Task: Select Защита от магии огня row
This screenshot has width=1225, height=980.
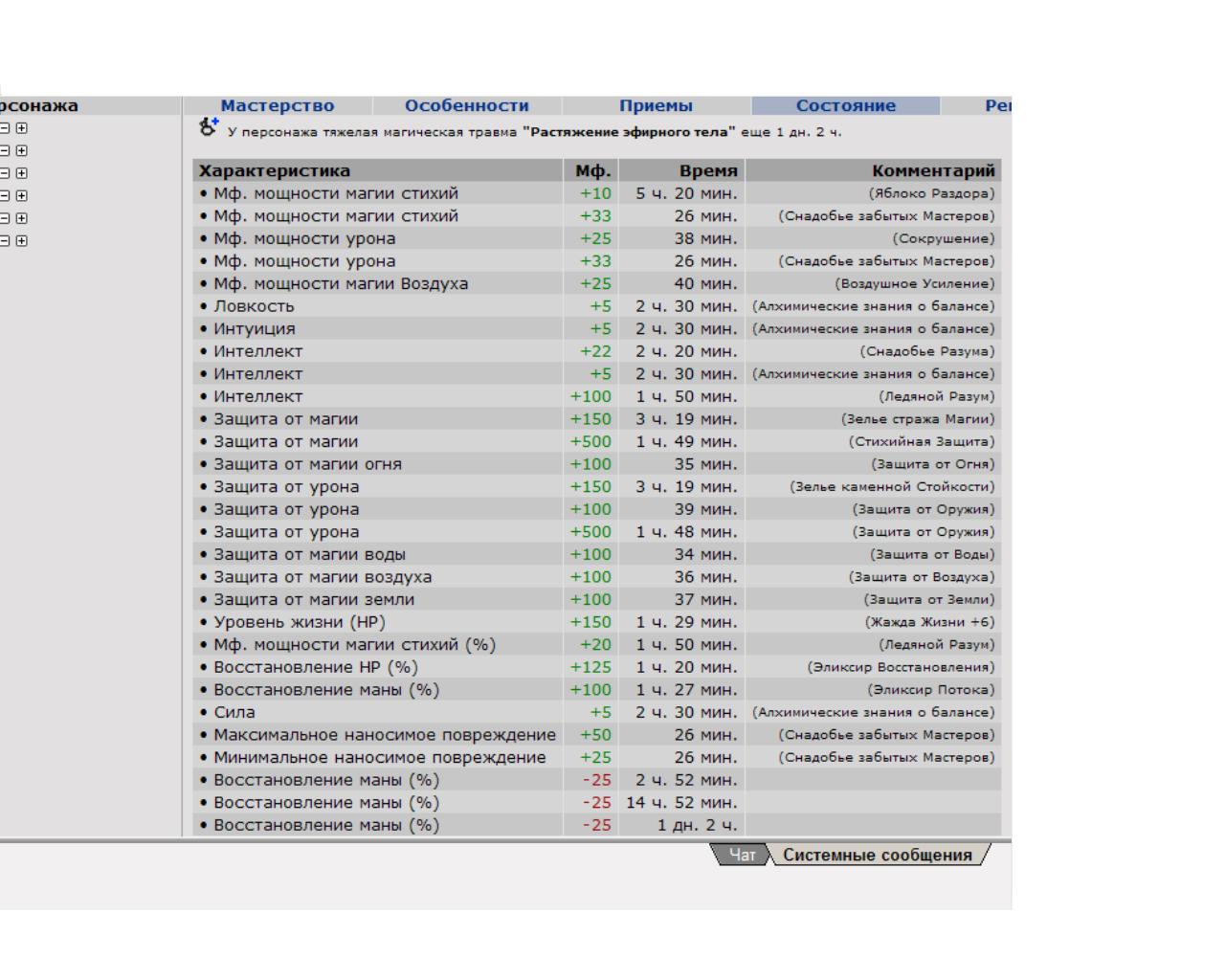Action: (x=597, y=464)
